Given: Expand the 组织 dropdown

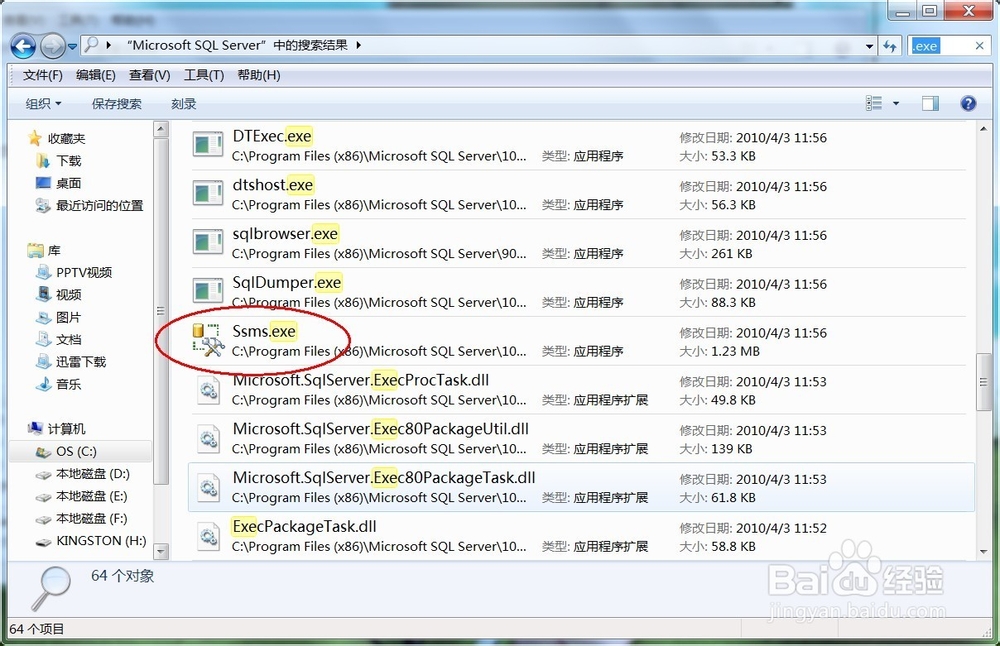Looking at the screenshot, I should (43, 103).
